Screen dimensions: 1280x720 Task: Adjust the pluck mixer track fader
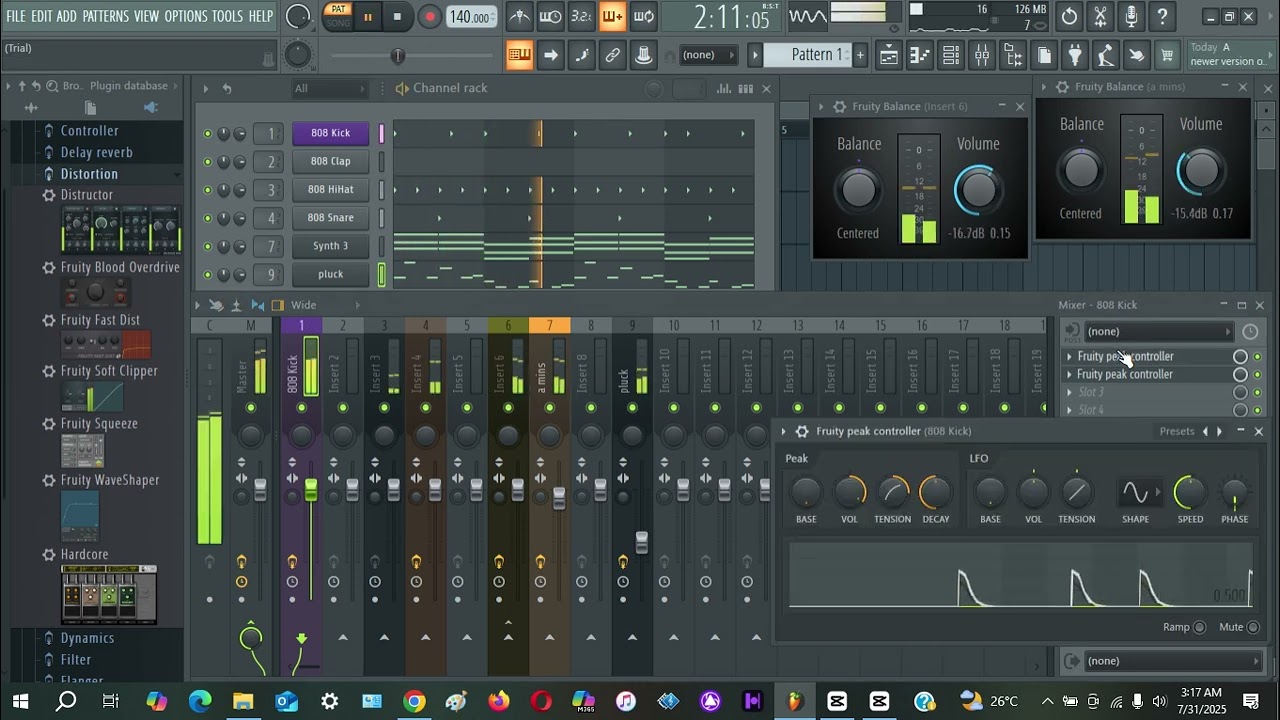(x=642, y=542)
